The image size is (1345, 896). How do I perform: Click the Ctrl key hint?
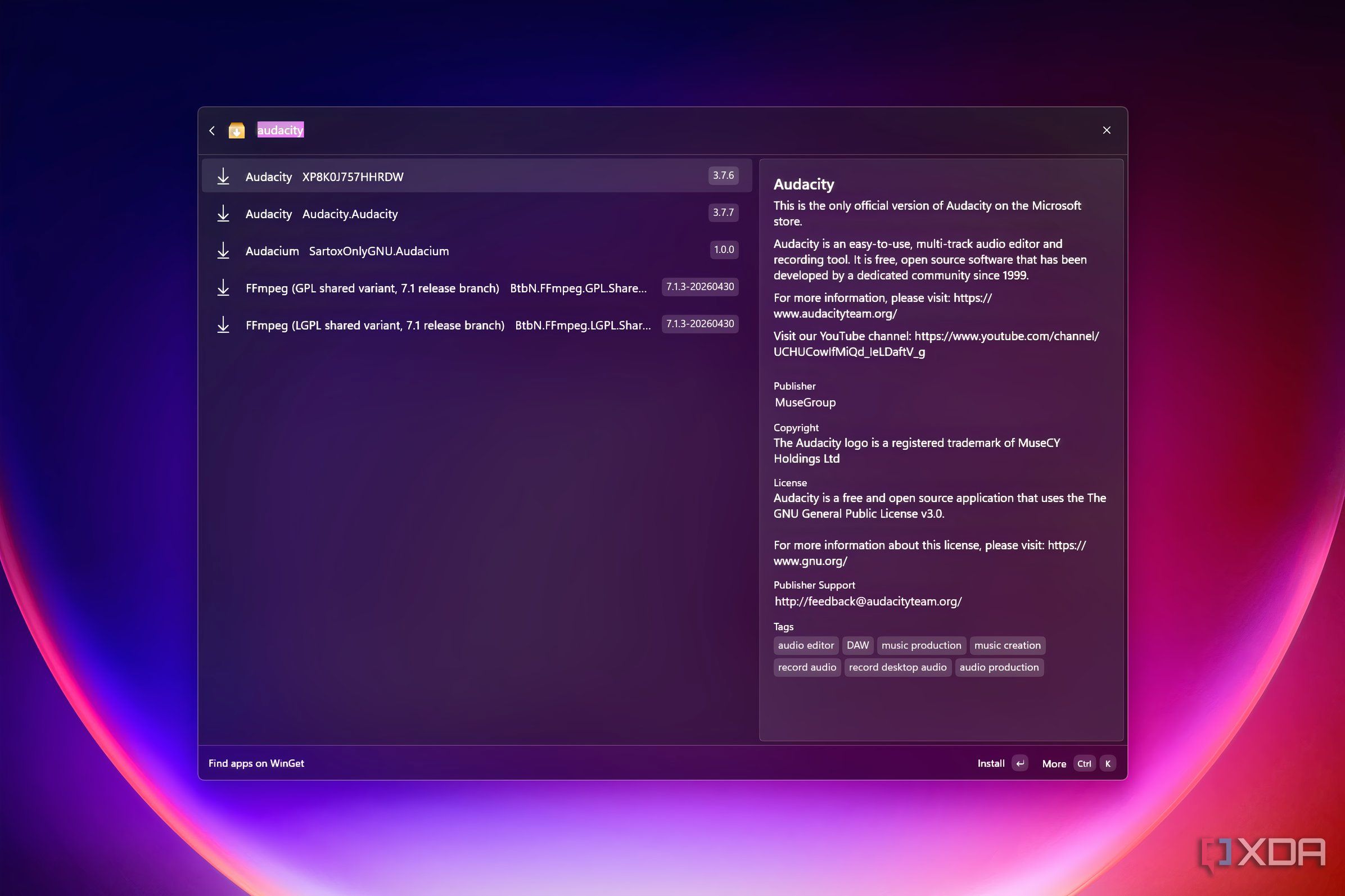coord(1084,764)
